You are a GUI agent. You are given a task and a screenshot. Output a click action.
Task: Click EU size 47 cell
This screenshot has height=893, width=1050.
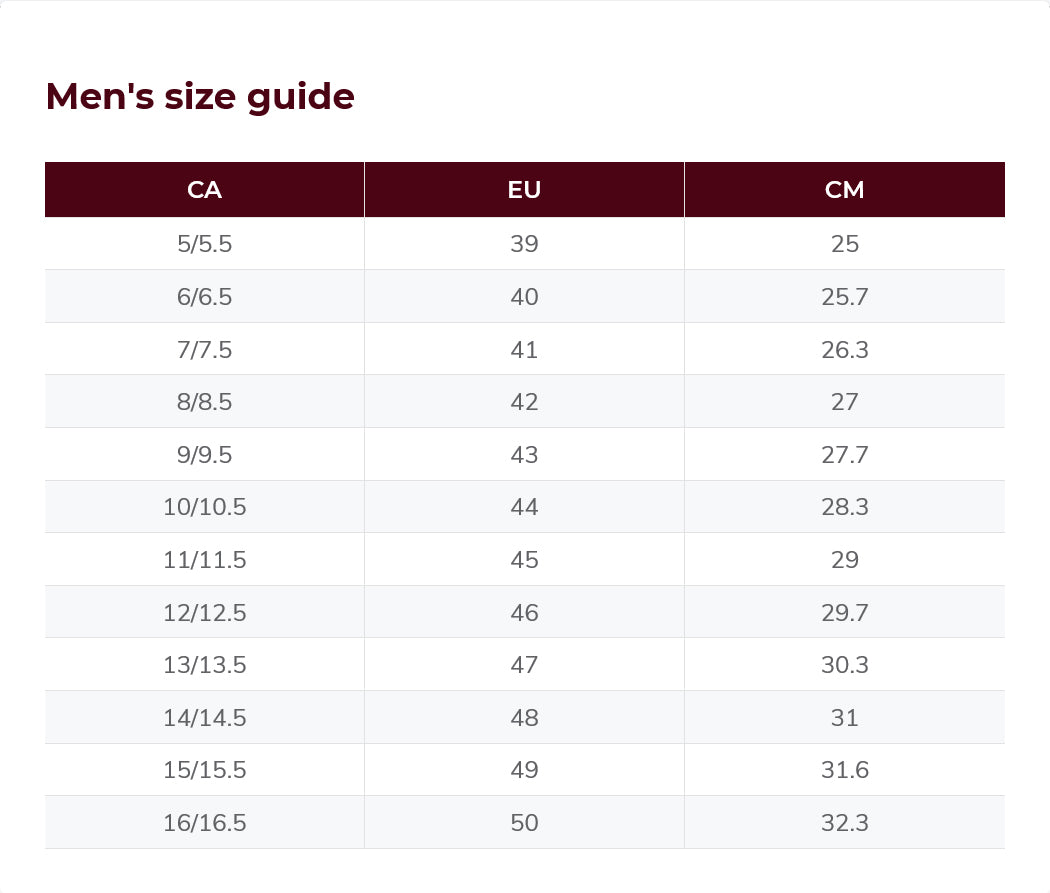(524, 665)
